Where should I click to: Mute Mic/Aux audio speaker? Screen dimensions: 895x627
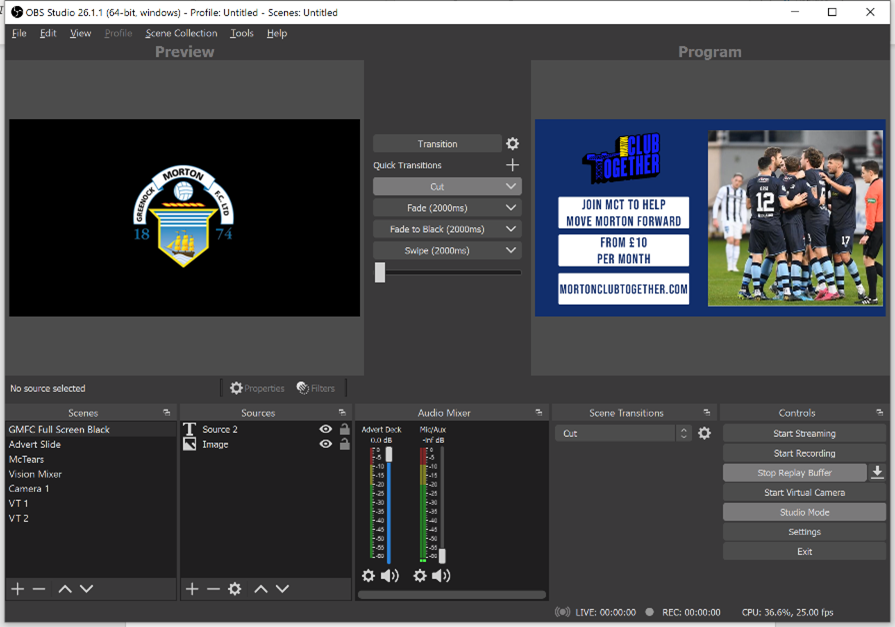(x=441, y=576)
